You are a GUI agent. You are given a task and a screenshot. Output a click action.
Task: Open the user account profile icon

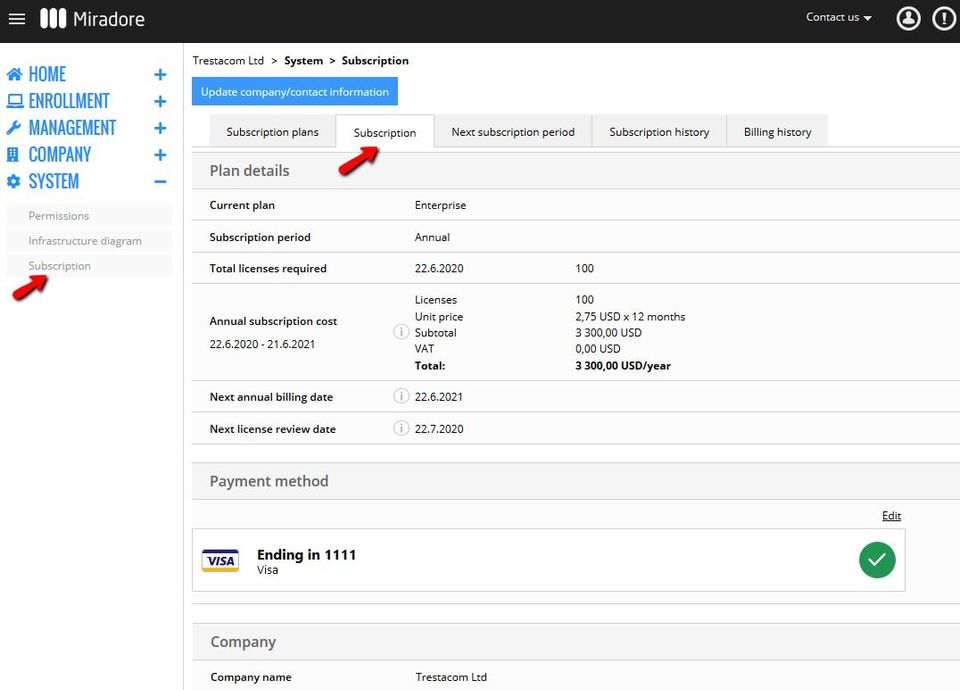[x=908, y=18]
